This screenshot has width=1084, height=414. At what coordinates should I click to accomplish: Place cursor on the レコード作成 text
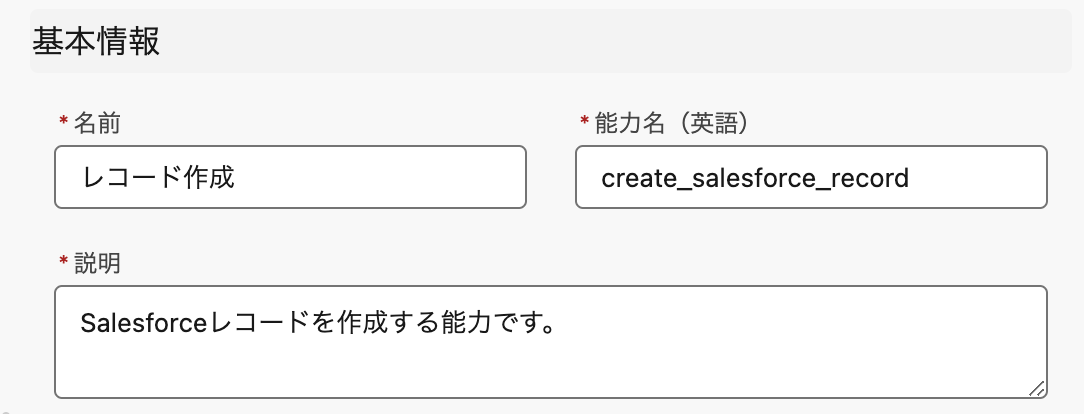coord(155,178)
